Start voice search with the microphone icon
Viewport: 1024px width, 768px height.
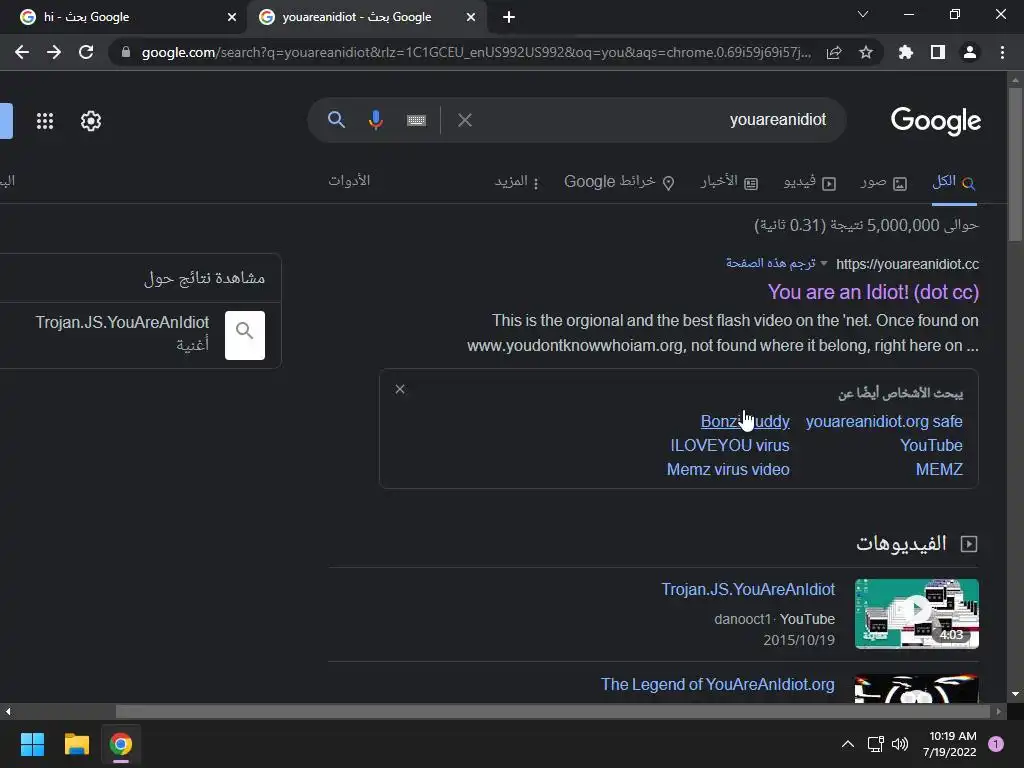376,120
